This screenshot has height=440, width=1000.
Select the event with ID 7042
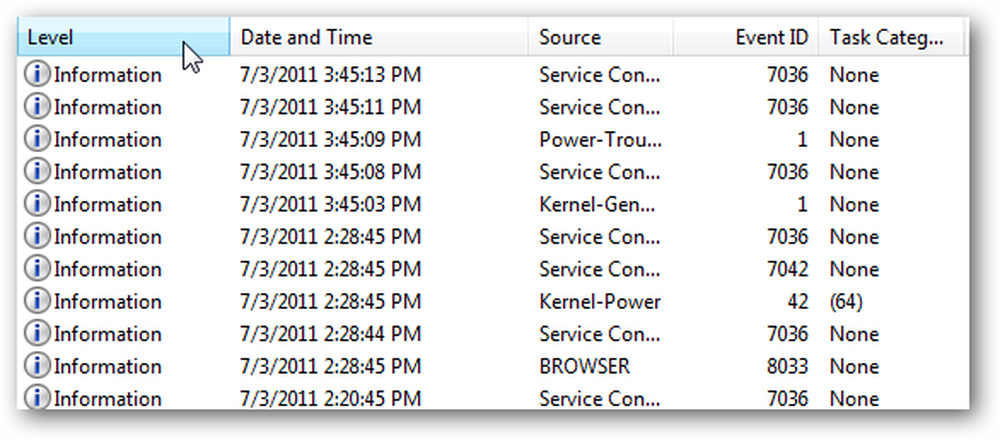click(x=493, y=269)
